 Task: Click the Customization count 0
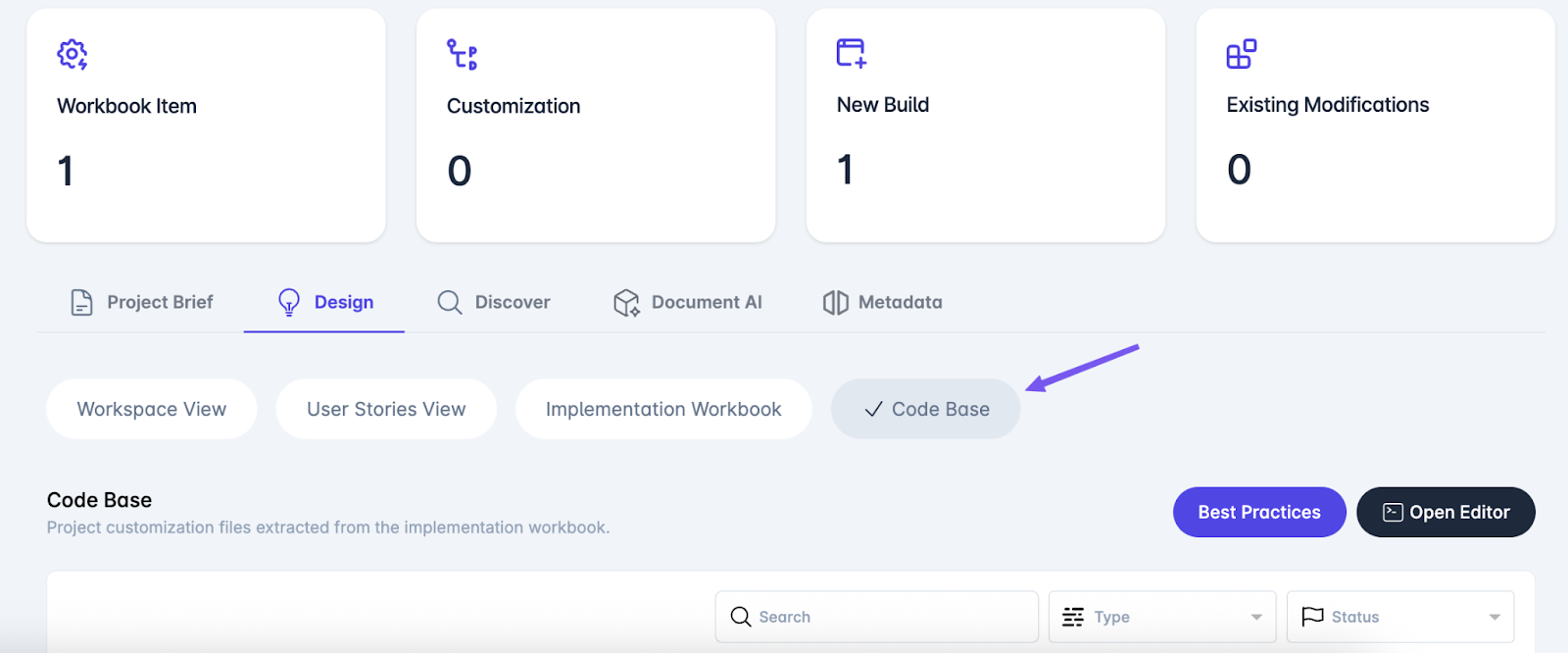coord(460,171)
